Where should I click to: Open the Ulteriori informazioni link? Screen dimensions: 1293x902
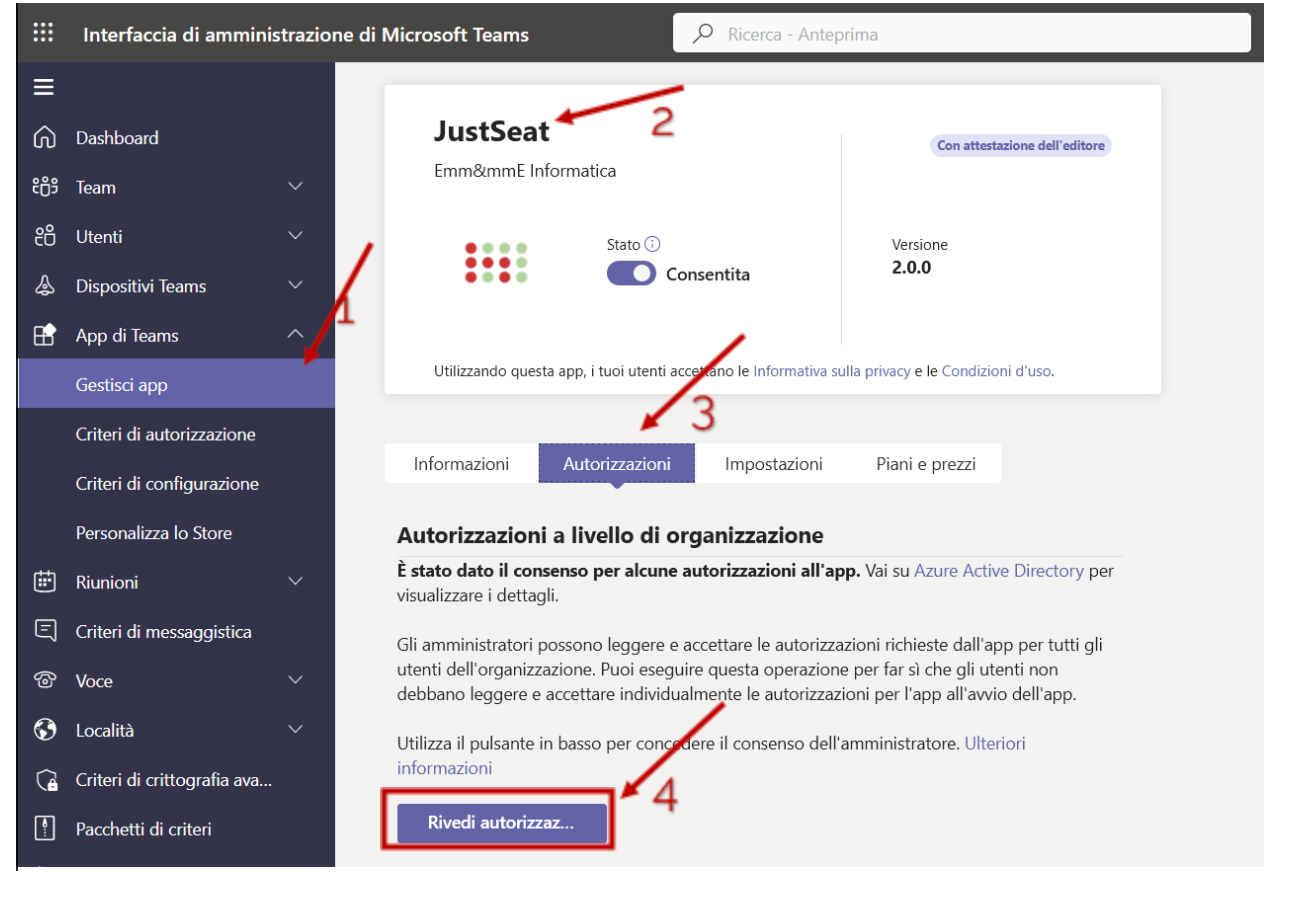[711, 756]
